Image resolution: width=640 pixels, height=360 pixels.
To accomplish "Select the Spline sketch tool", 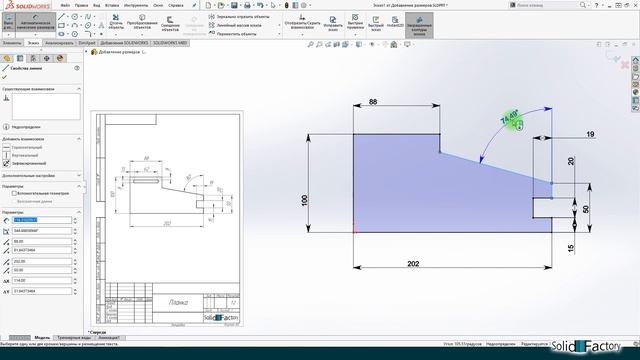I will [x=88, y=17].
